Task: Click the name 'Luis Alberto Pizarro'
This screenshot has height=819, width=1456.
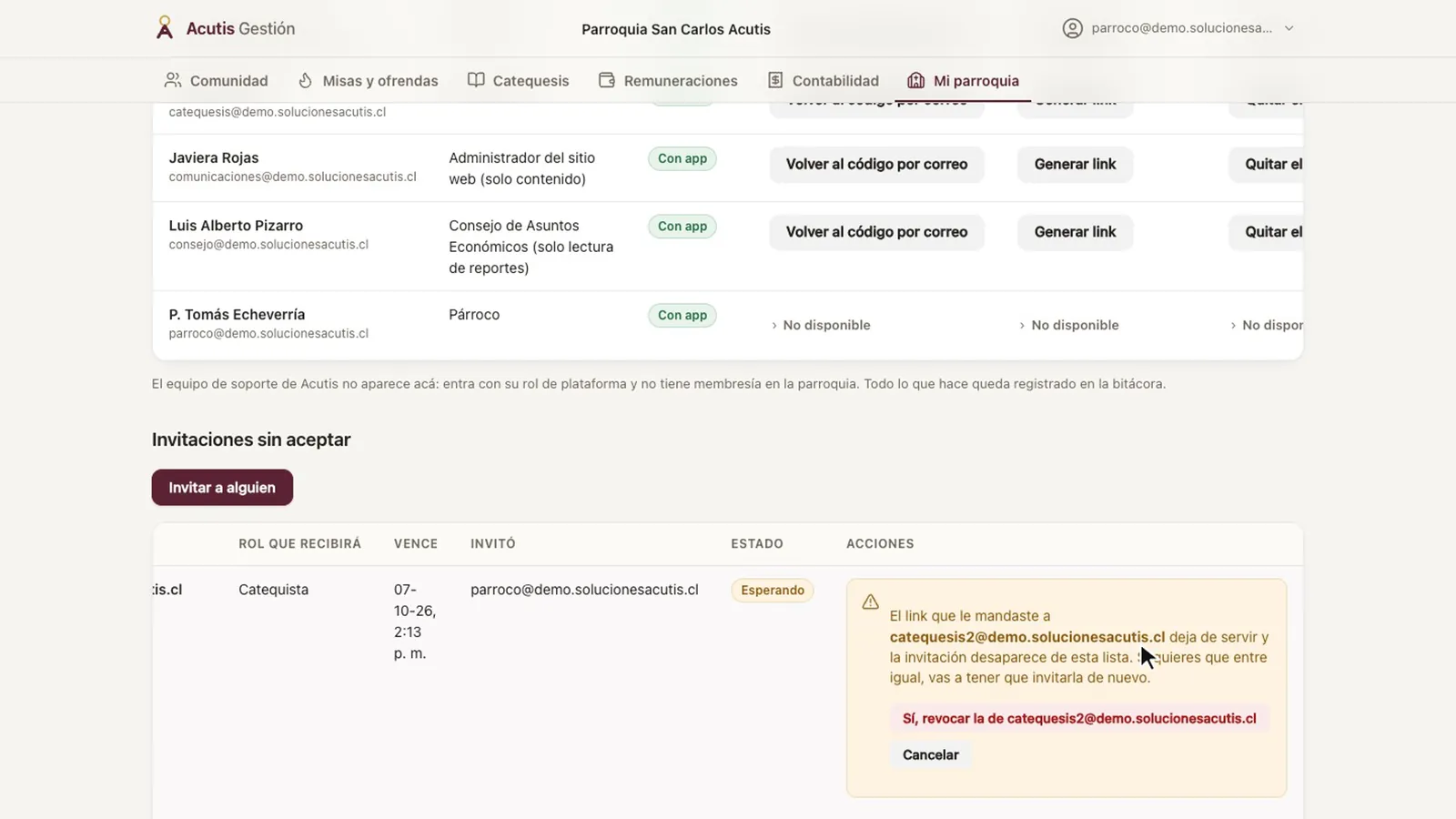Action: pyautogui.click(x=236, y=226)
